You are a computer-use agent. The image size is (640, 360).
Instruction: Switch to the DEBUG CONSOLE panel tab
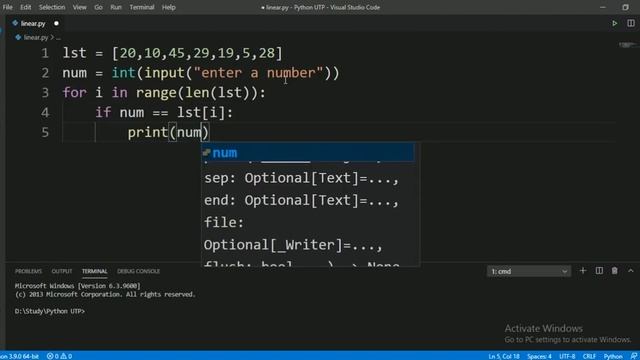pos(138,271)
